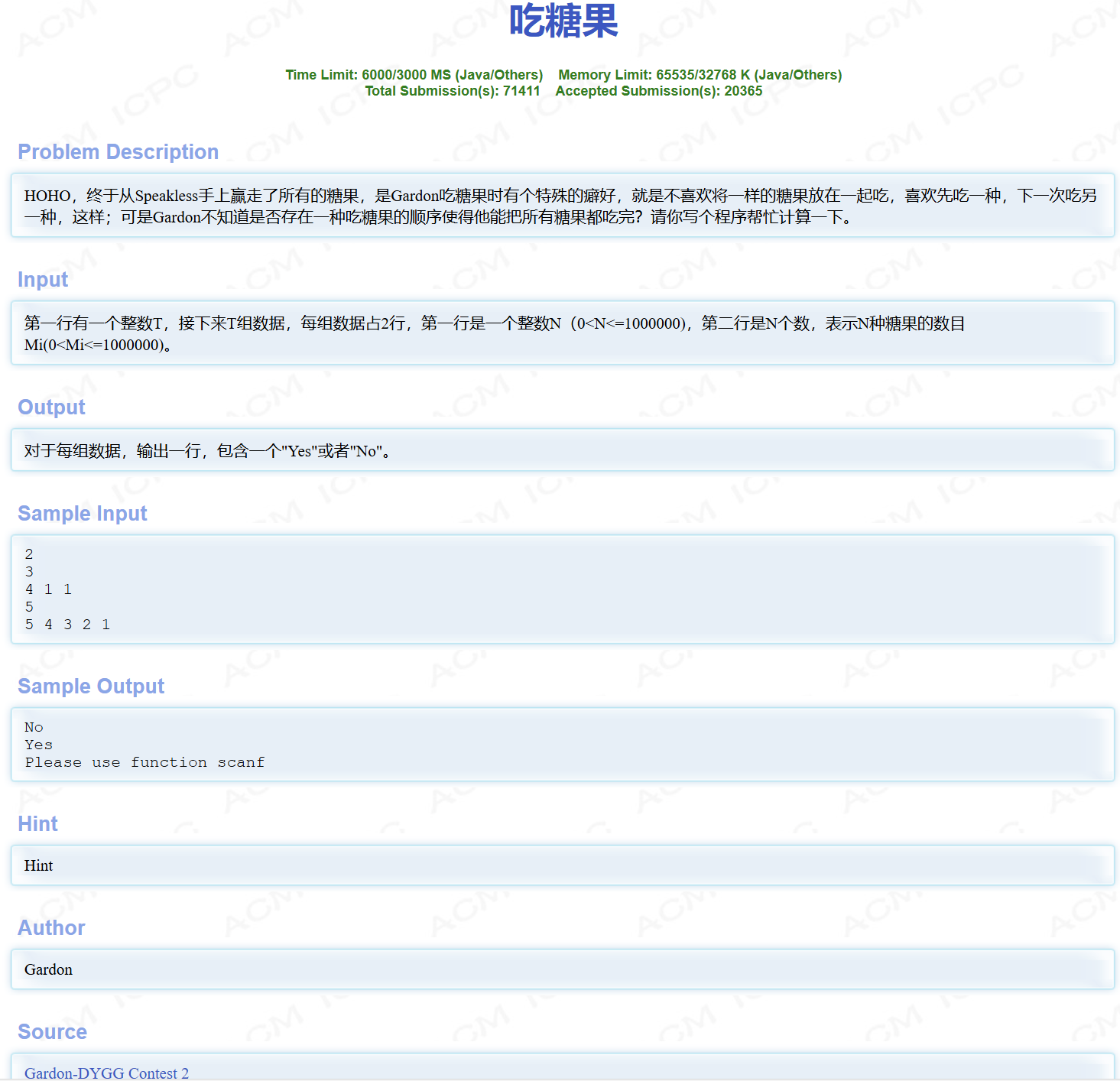Click the 'Please use function scanf' note
The image size is (1120, 1081).
pyautogui.click(x=144, y=762)
